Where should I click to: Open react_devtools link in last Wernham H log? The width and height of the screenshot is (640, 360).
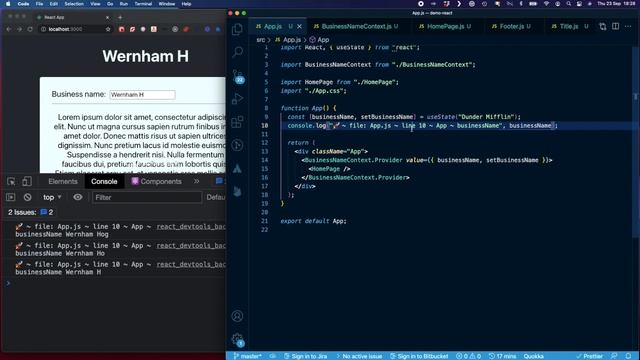click(x=191, y=264)
